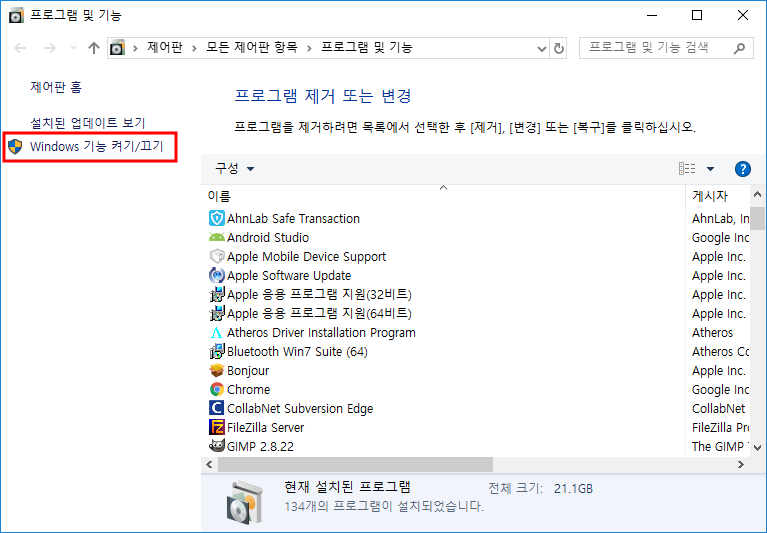The image size is (767, 533).
Task: Select the Apple Mobile Device Support entry
Action: (x=306, y=257)
